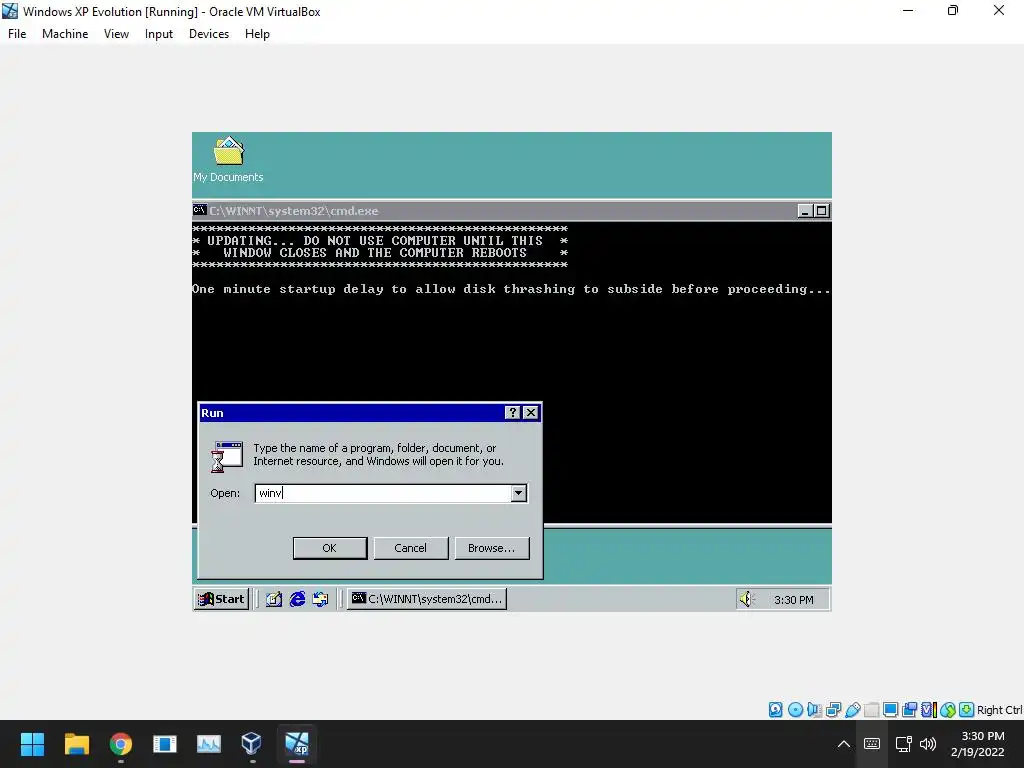Click Browse... in the Run dialog

tap(492, 548)
